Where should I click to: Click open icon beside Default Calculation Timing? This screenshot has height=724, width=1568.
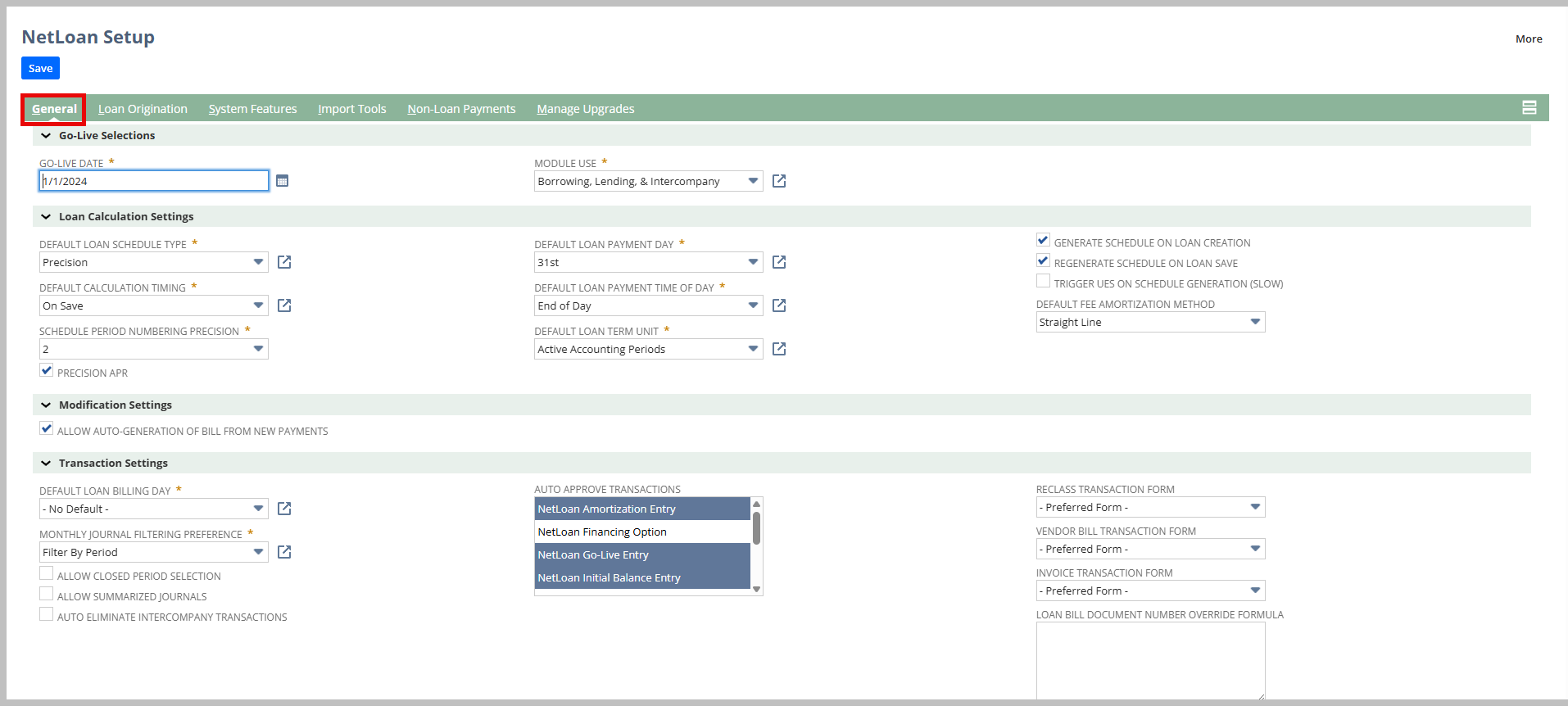coord(284,305)
